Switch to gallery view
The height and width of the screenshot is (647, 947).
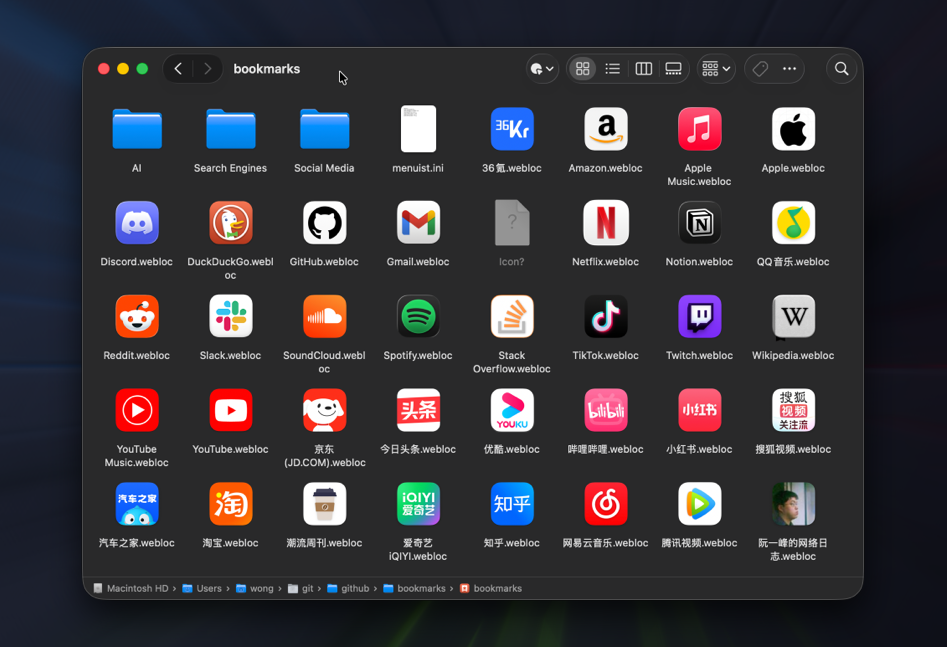pos(673,68)
